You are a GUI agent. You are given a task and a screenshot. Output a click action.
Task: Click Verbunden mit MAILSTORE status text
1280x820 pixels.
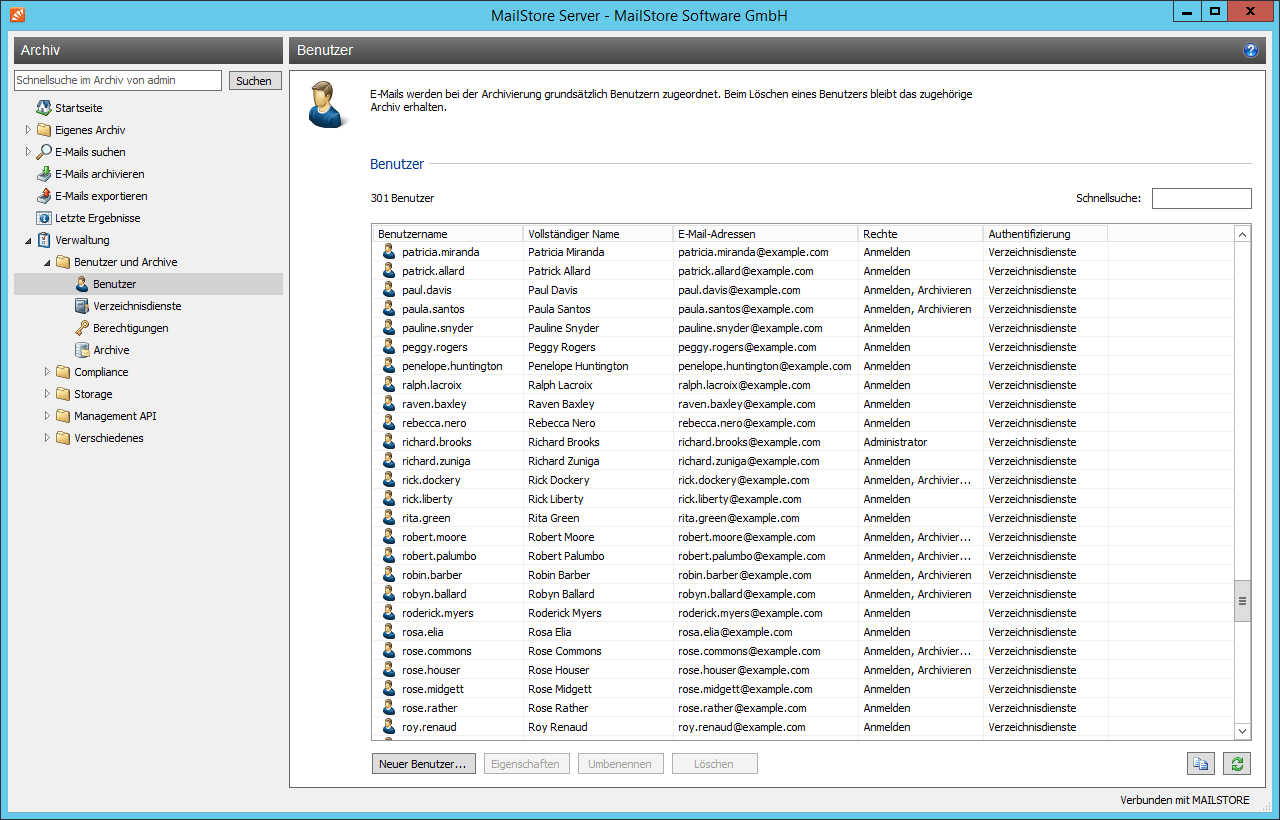(x=1183, y=801)
